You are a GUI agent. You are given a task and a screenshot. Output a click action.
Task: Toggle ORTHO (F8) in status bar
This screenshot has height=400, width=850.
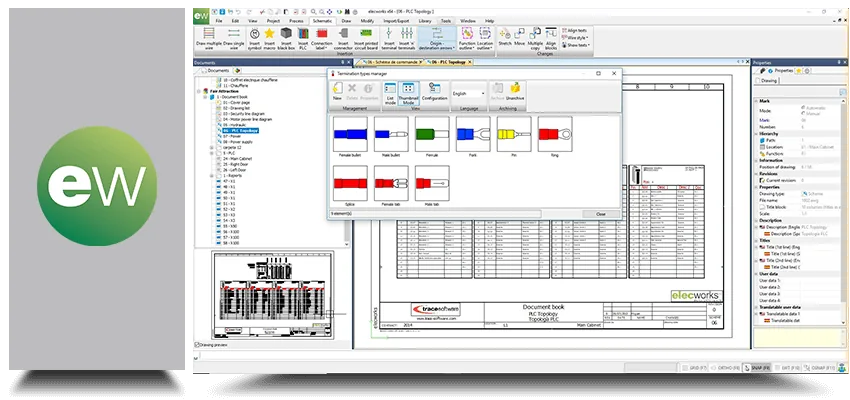725,367
